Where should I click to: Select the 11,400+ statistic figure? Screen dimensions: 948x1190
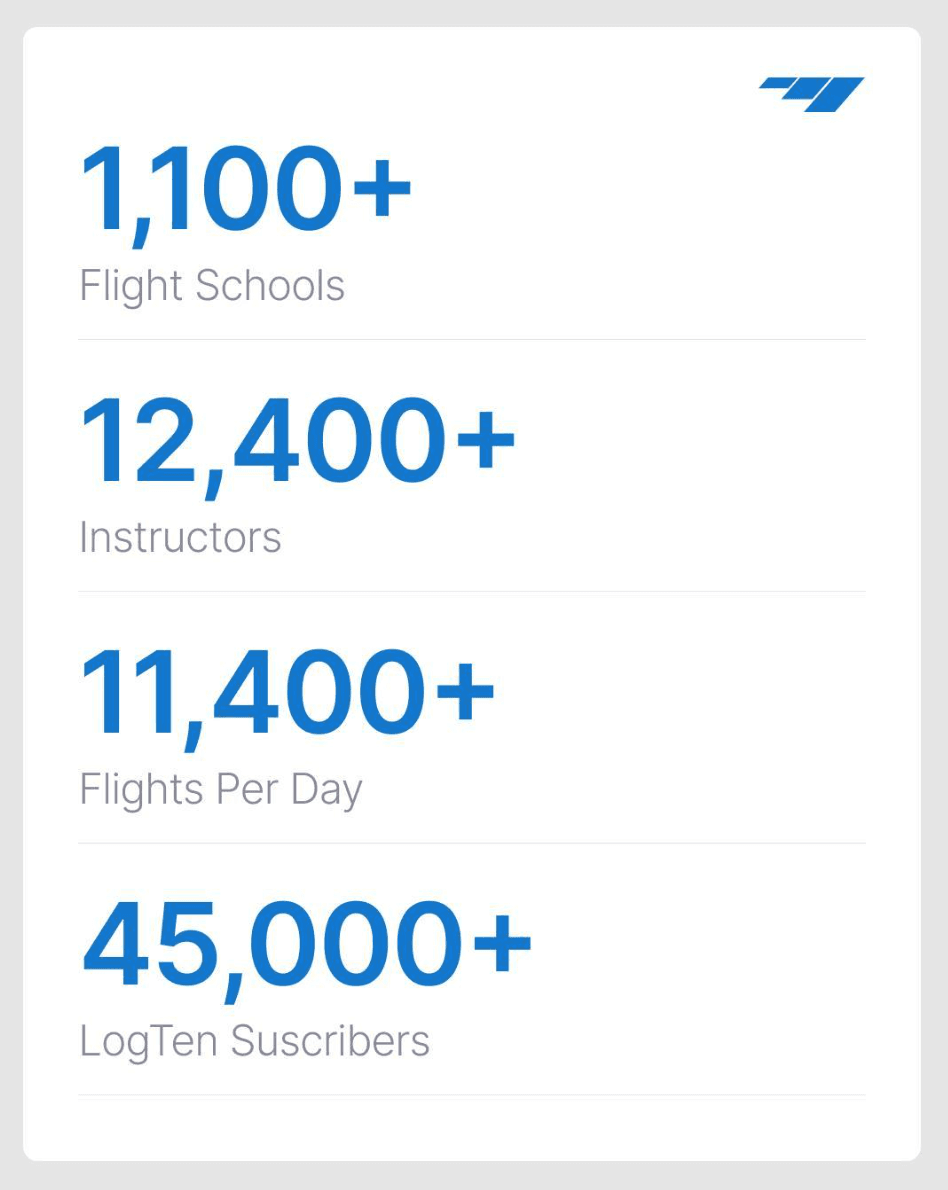point(287,694)
